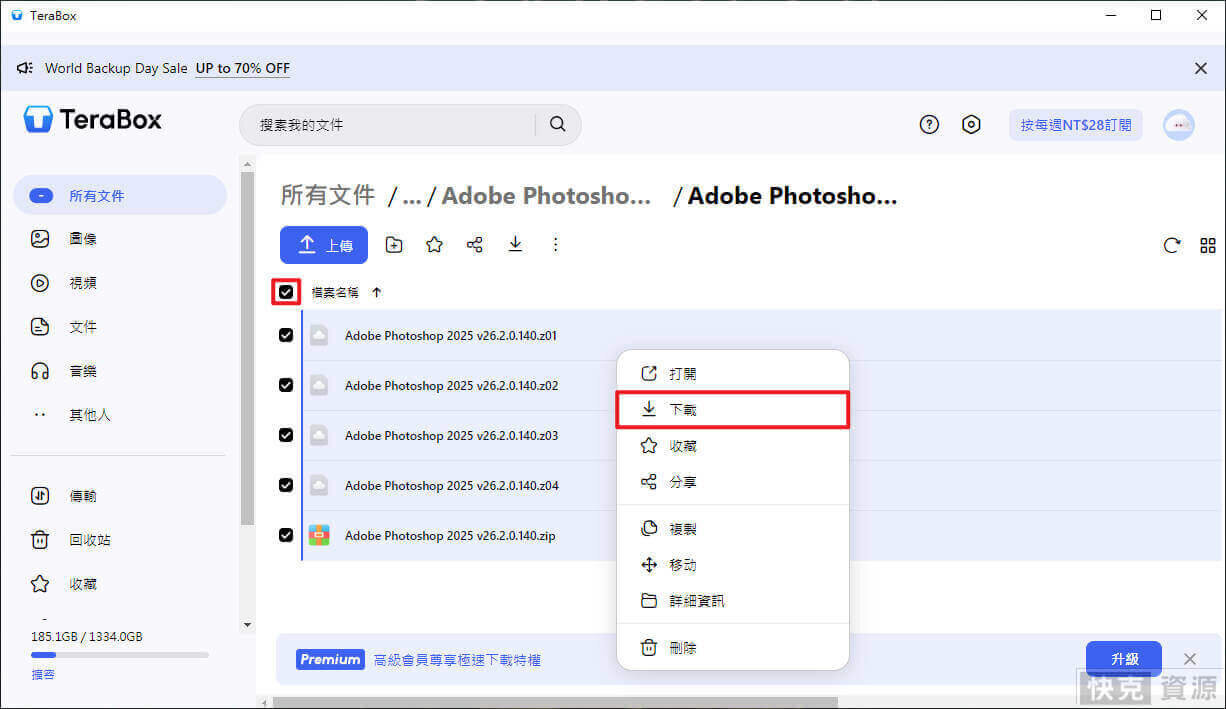Click the .zip archive file icon
1226x709 pixels.
pos(319,535)
